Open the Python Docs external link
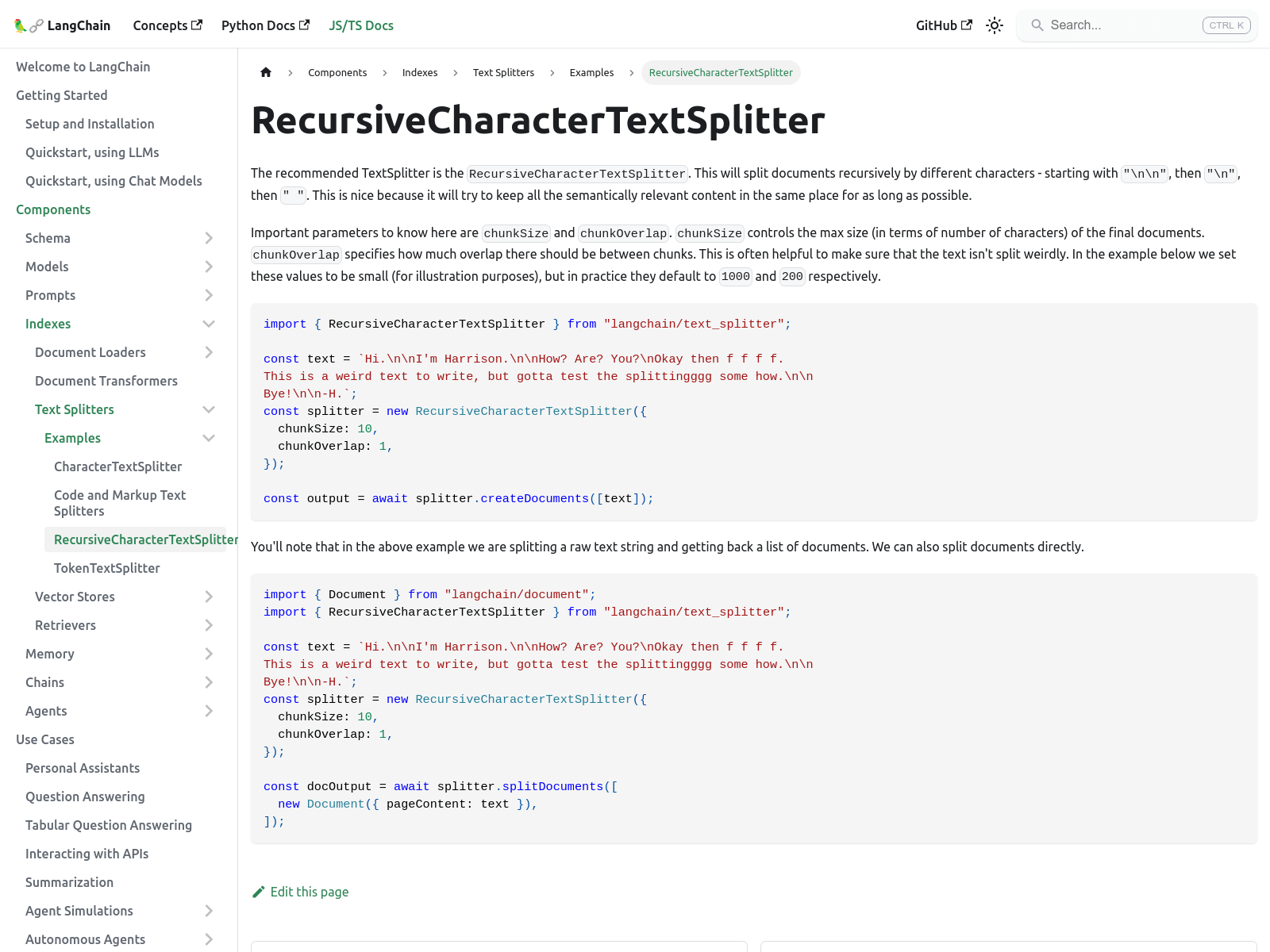 click(x=265, y=25)
